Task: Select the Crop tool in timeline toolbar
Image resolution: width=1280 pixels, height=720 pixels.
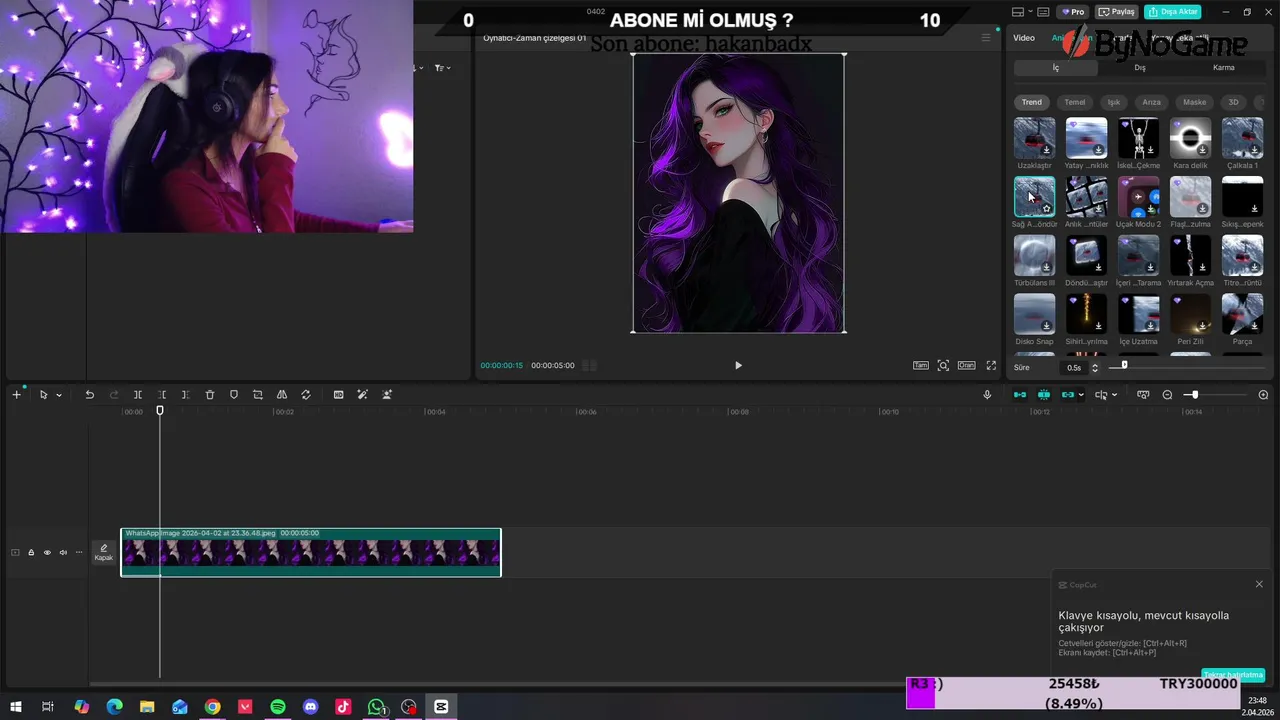Action: click(x=257, y=395)
